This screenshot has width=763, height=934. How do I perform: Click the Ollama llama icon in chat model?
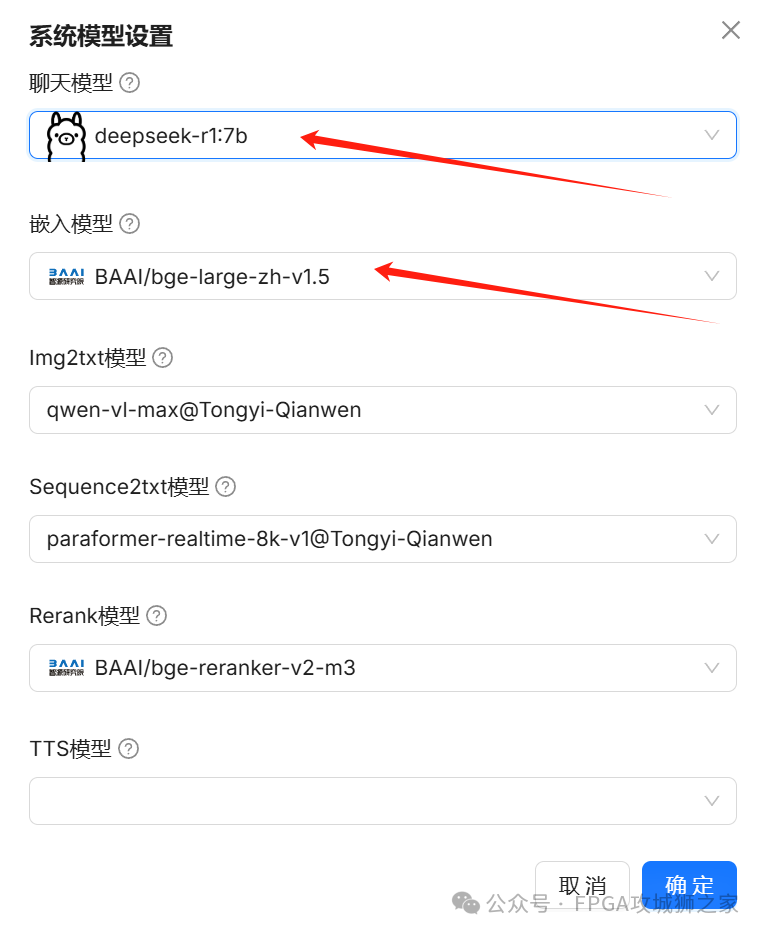tap(66, 136)
